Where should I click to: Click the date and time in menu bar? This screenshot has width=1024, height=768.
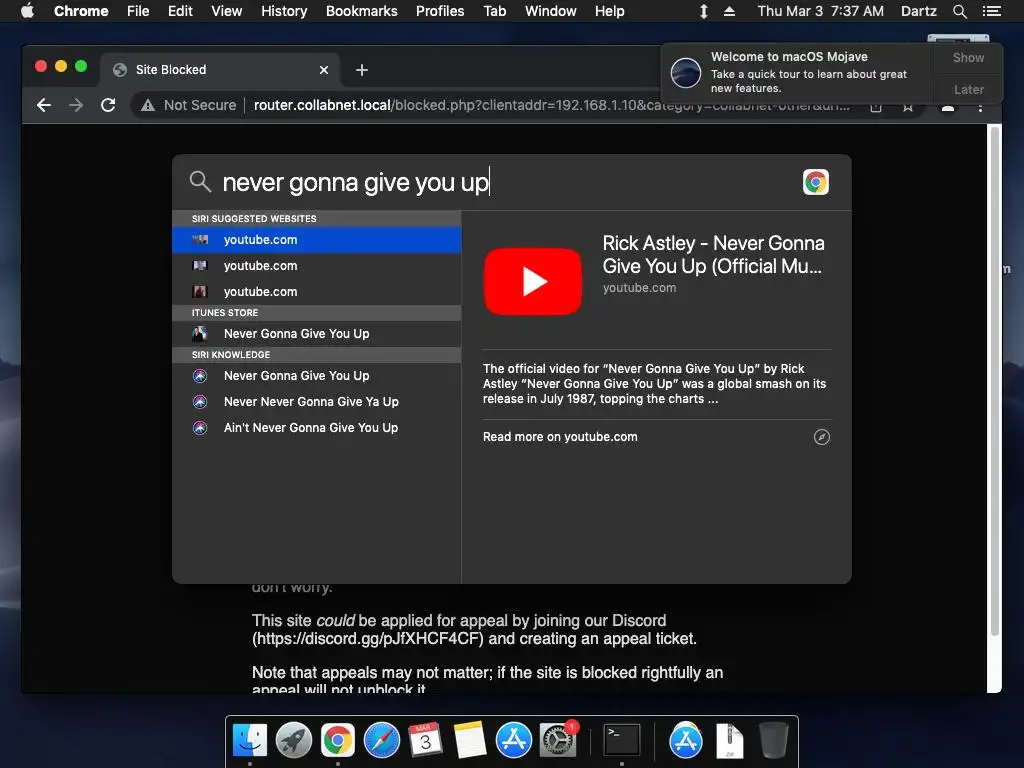[820, 11]
